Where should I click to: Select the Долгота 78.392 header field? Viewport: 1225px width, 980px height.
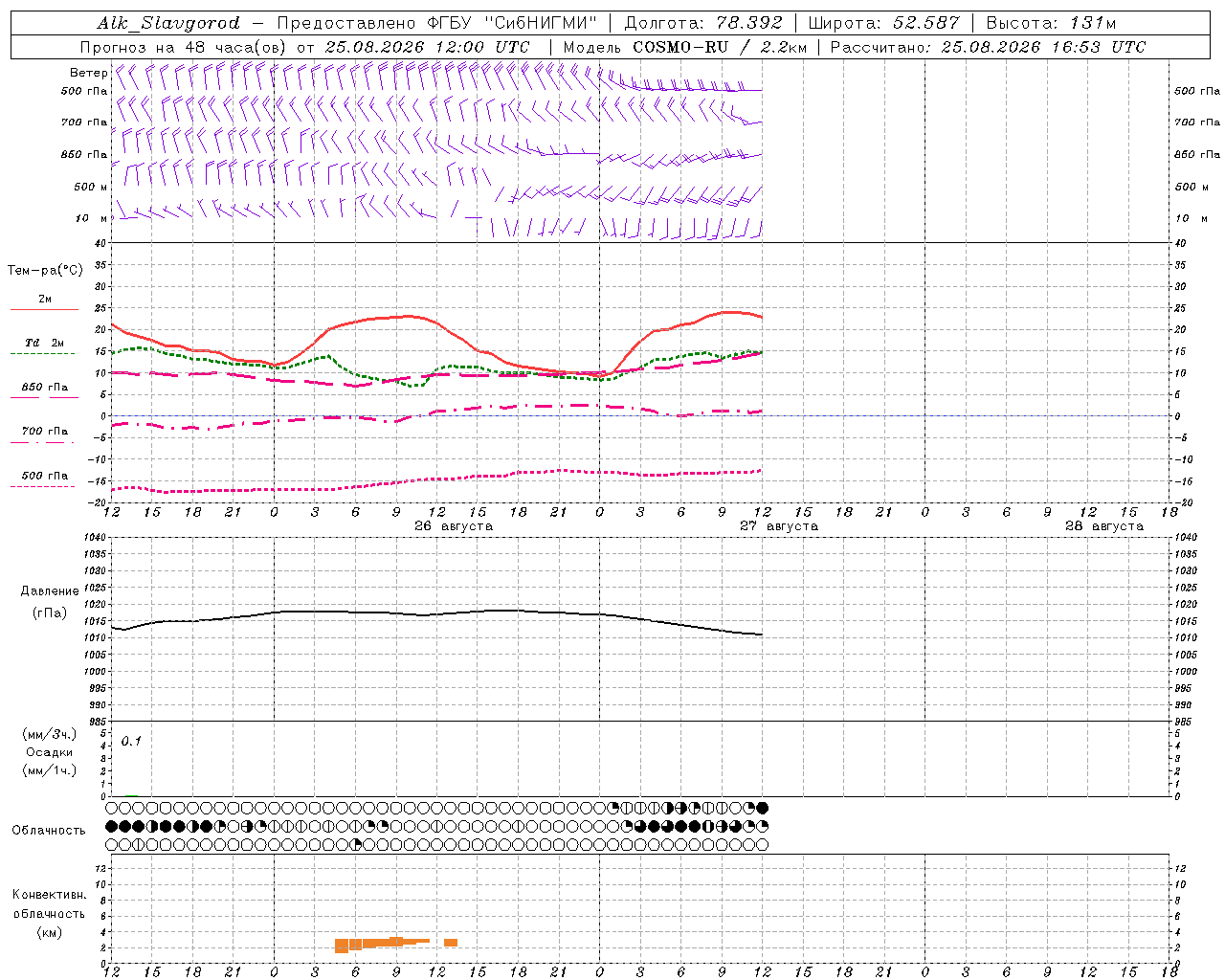[x=703, y=23]
